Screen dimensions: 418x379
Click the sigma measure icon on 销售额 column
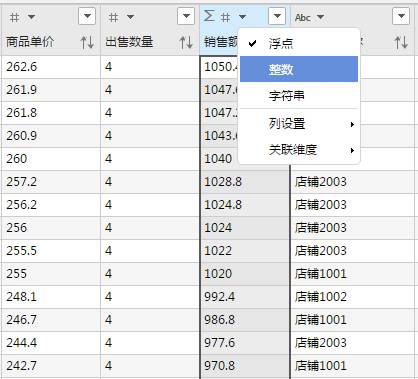click(x=209, y=16)
